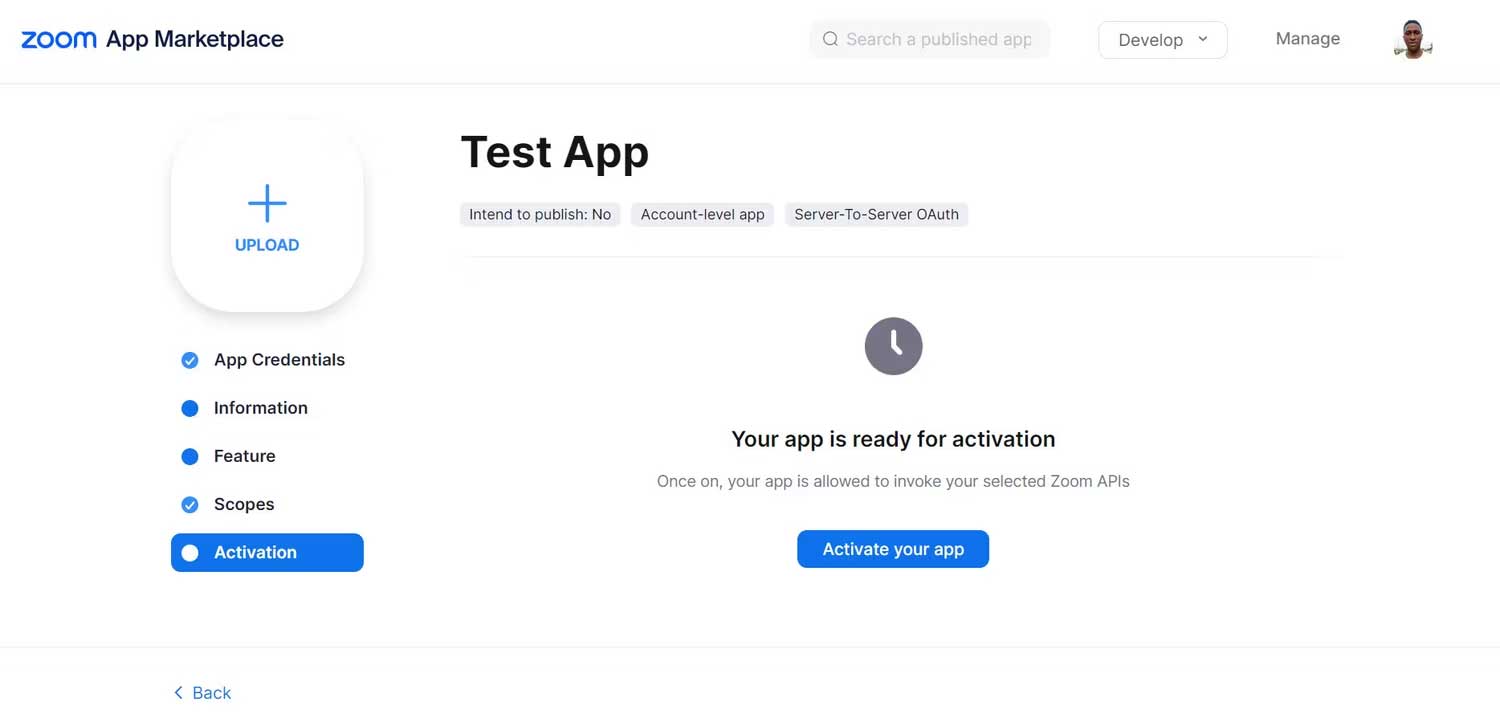Select the App Credentials step
This screenshot has height=715, width=1500.
[x=279, y=359]
